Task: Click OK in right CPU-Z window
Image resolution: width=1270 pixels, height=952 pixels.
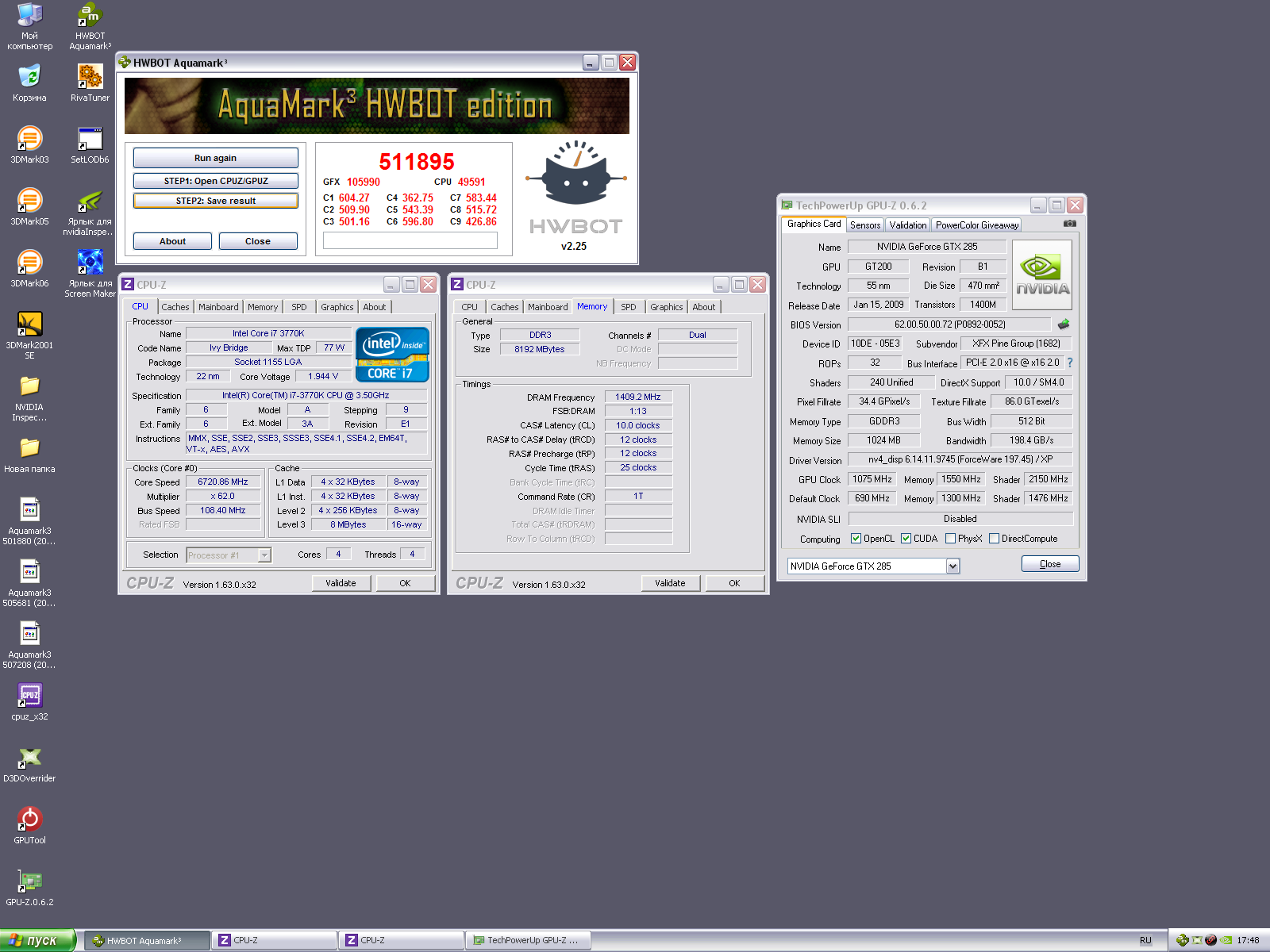Action: click(x=734, y=583)
